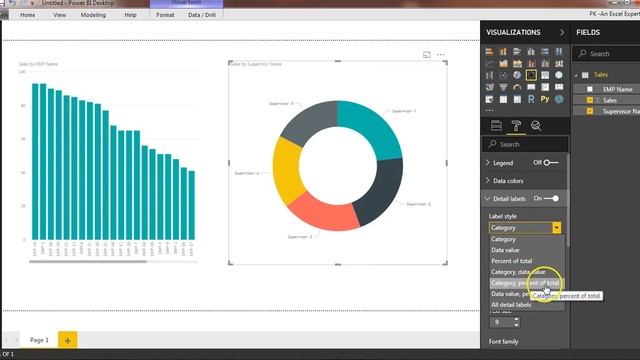Switch to the Format paint roller tab
Viewport: 640px width, 360px height.
tap(516, 126)
